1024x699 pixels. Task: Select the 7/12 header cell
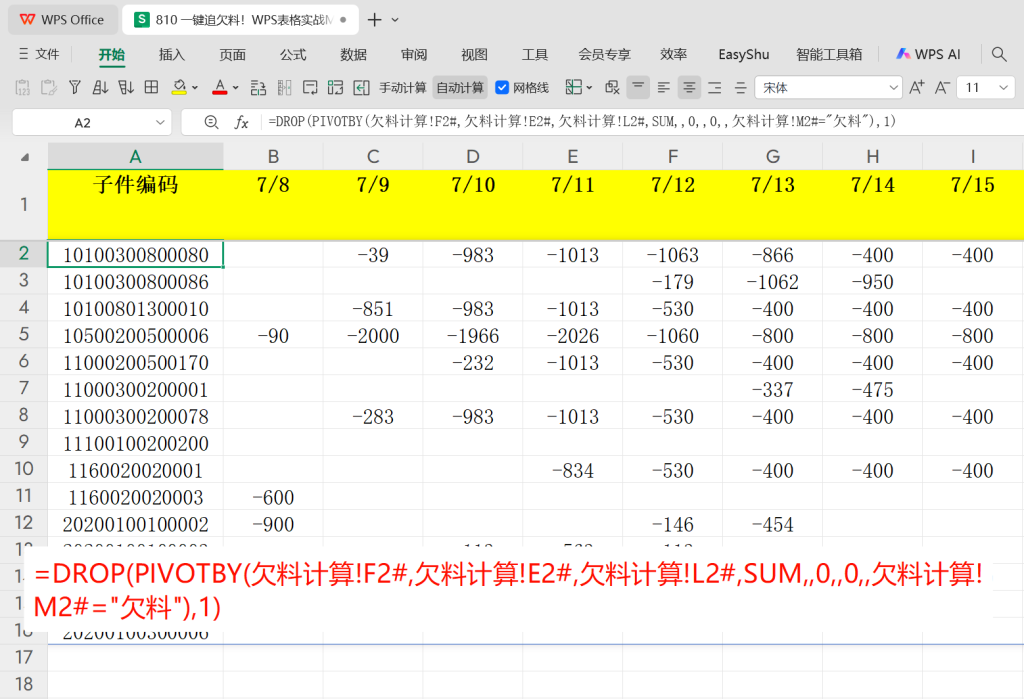[x=673, y=204]
